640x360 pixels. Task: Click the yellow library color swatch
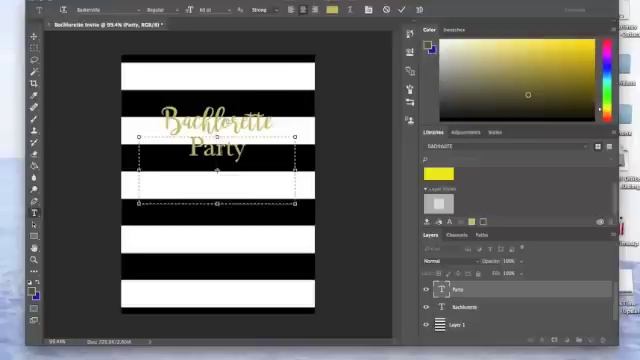point(439,174)
